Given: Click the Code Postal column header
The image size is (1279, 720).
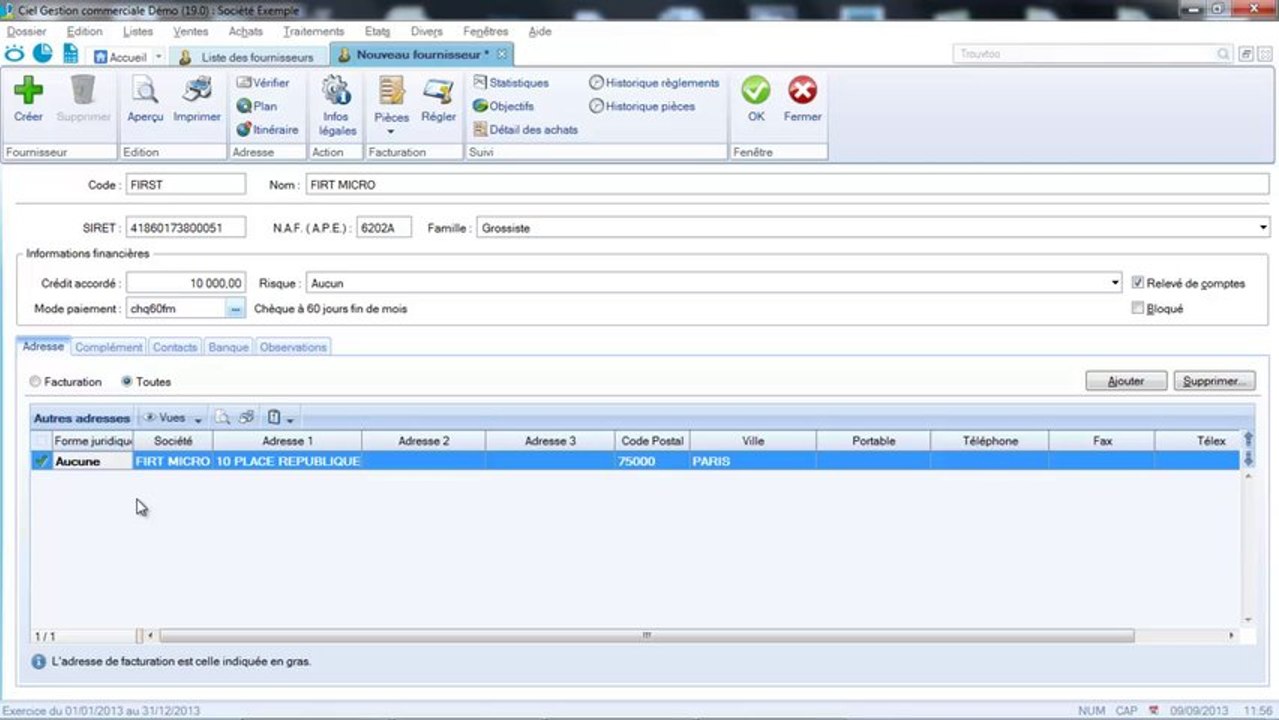Looking at the screenshot, I should [652, 440].
